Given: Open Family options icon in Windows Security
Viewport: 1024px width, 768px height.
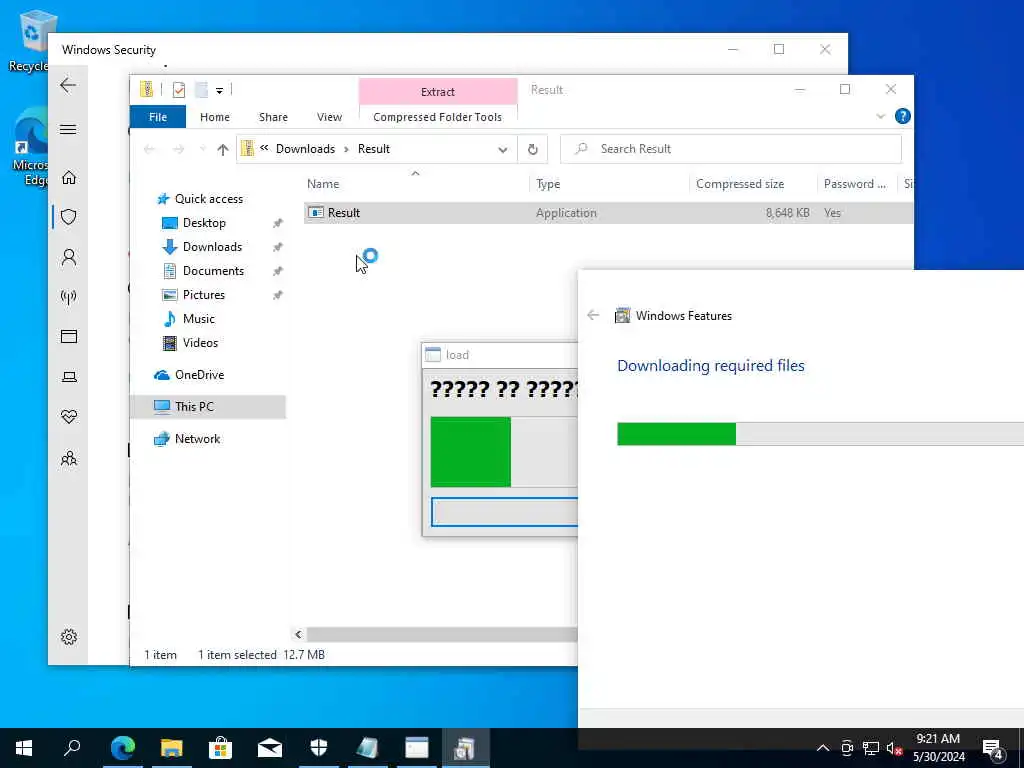Looking at the screenshot, I should (69, 458).
